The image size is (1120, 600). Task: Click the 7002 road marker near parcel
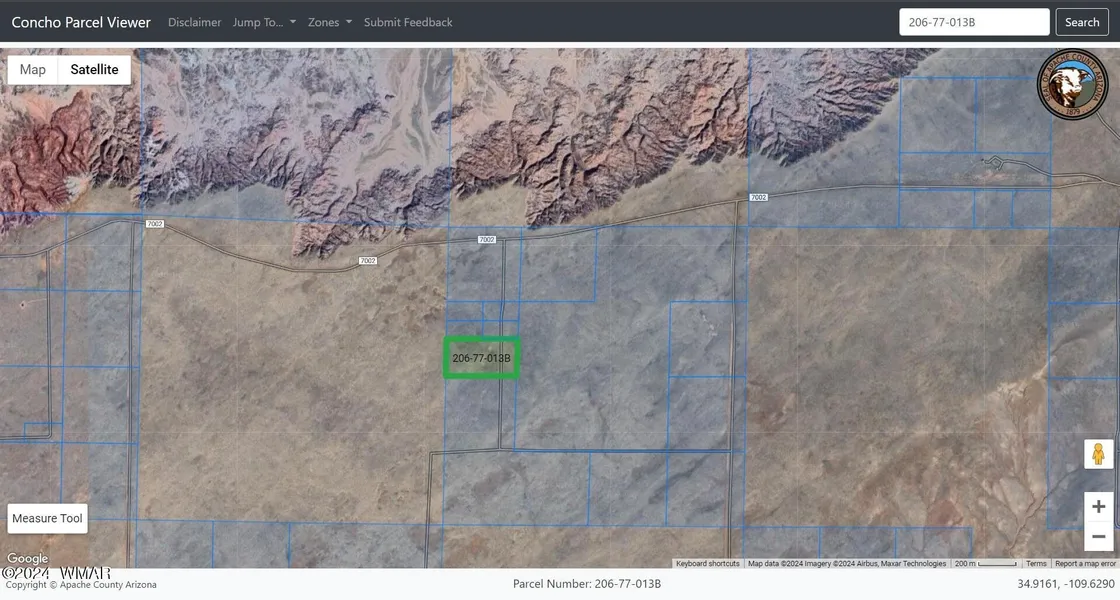pyautogui.click(x=486, y=240)
